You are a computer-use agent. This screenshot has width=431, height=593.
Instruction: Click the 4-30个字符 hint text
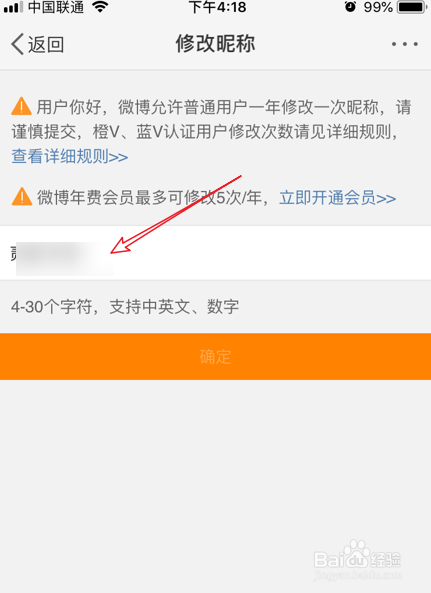click(x=125, y=307)
